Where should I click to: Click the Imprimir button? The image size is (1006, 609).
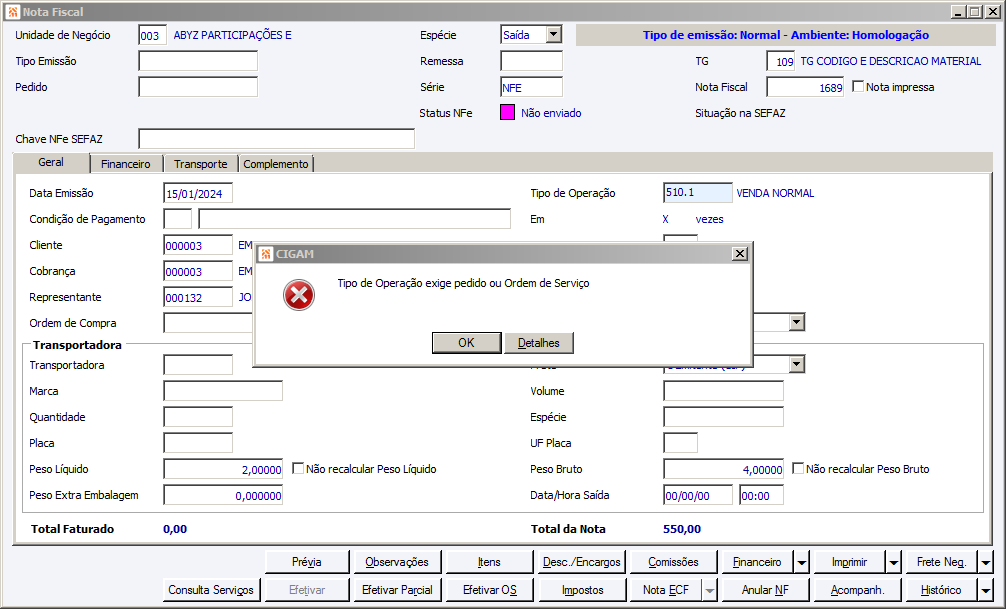(x=849, y=562)
